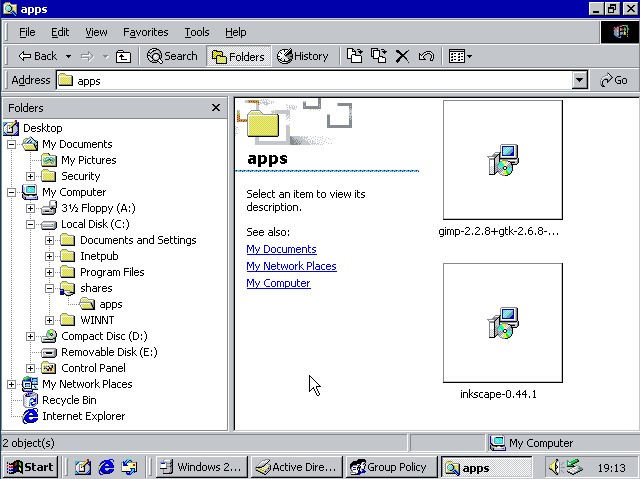Open the Views dropdown button

pos(460,56)
